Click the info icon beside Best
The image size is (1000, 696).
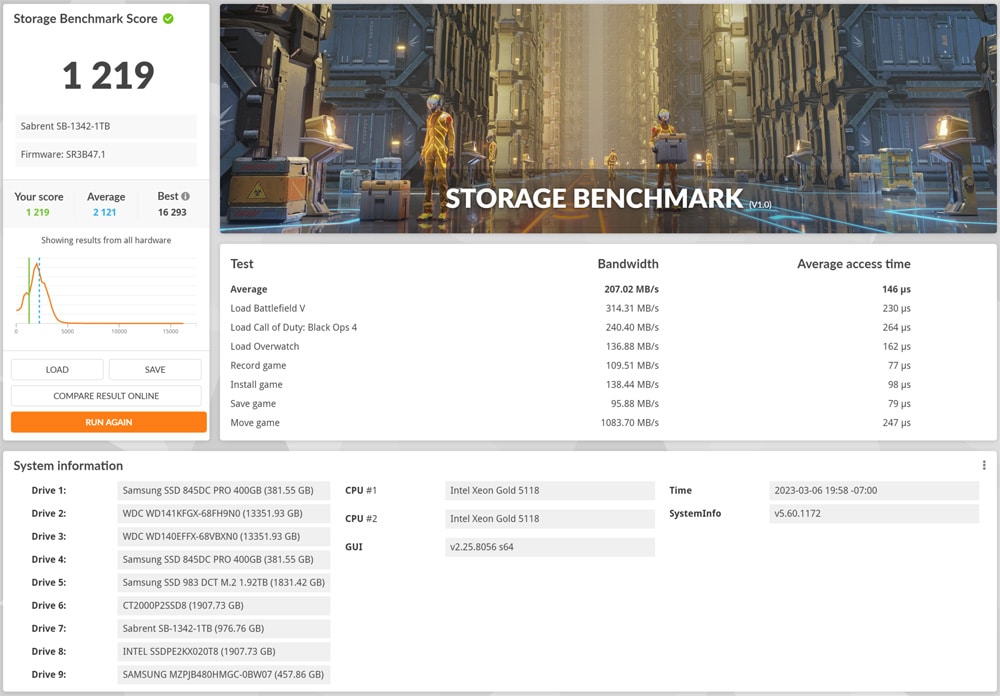pyautogui.click(x=186, y=196)
